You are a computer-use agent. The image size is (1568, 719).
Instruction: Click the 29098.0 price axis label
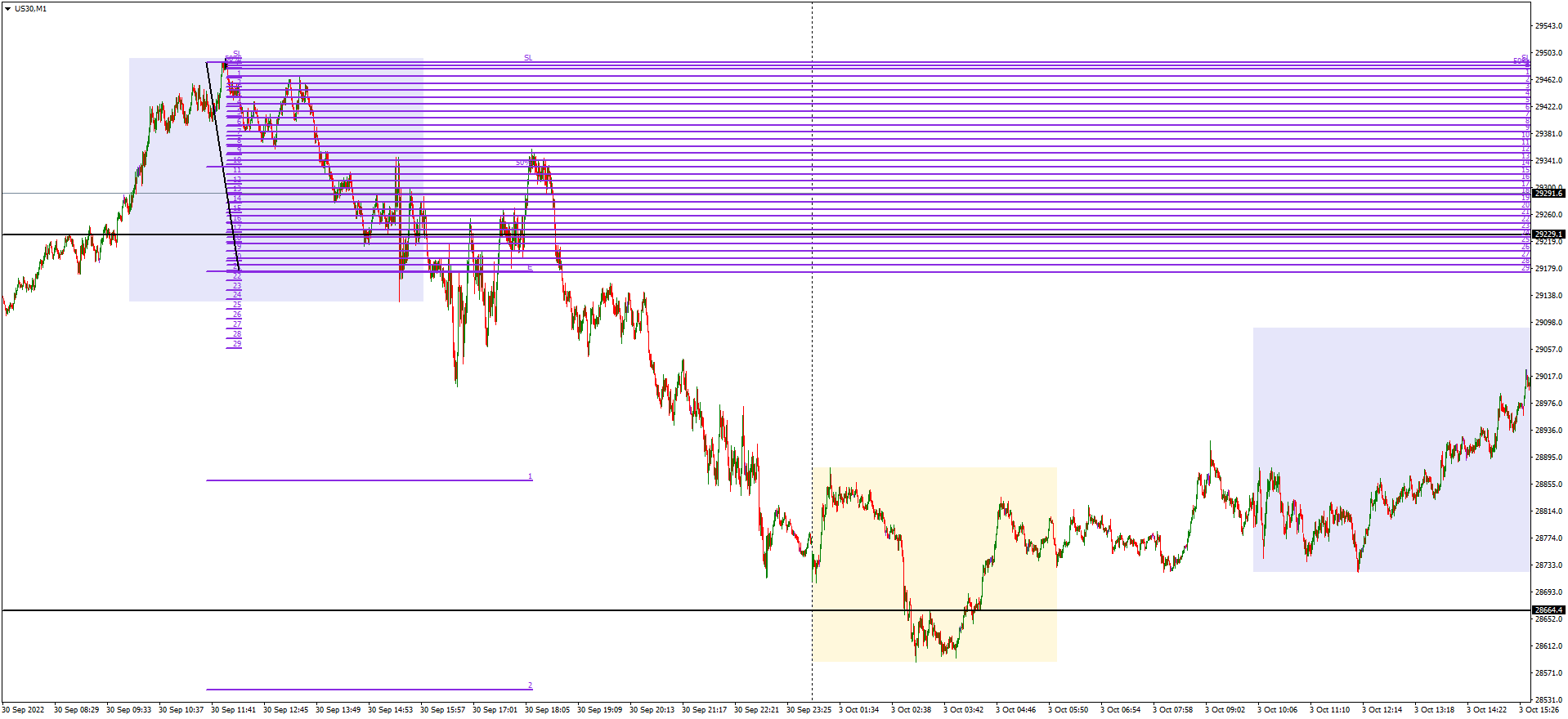pyautogui.click(x=1548, y=323)
